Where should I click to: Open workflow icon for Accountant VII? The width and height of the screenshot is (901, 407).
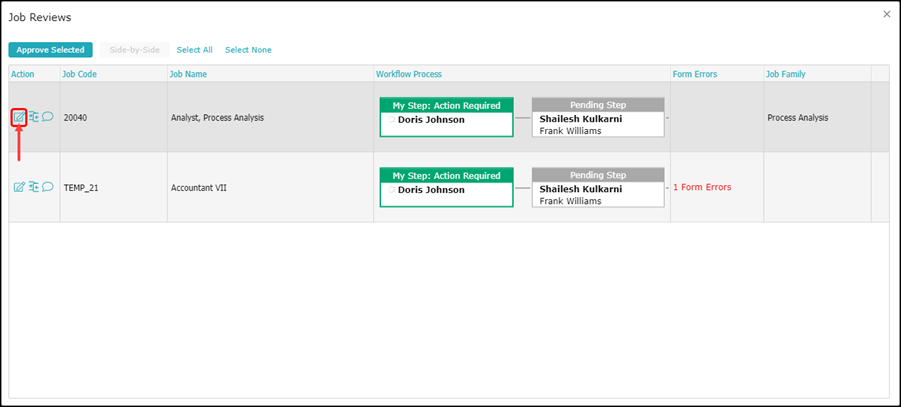pyautogui.click(x=33, y=187)
